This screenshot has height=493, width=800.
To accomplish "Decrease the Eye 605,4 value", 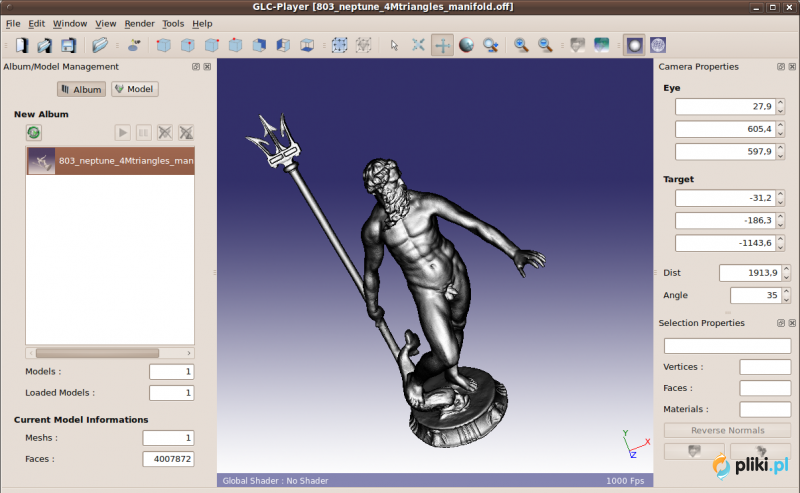I will (780, 133).
